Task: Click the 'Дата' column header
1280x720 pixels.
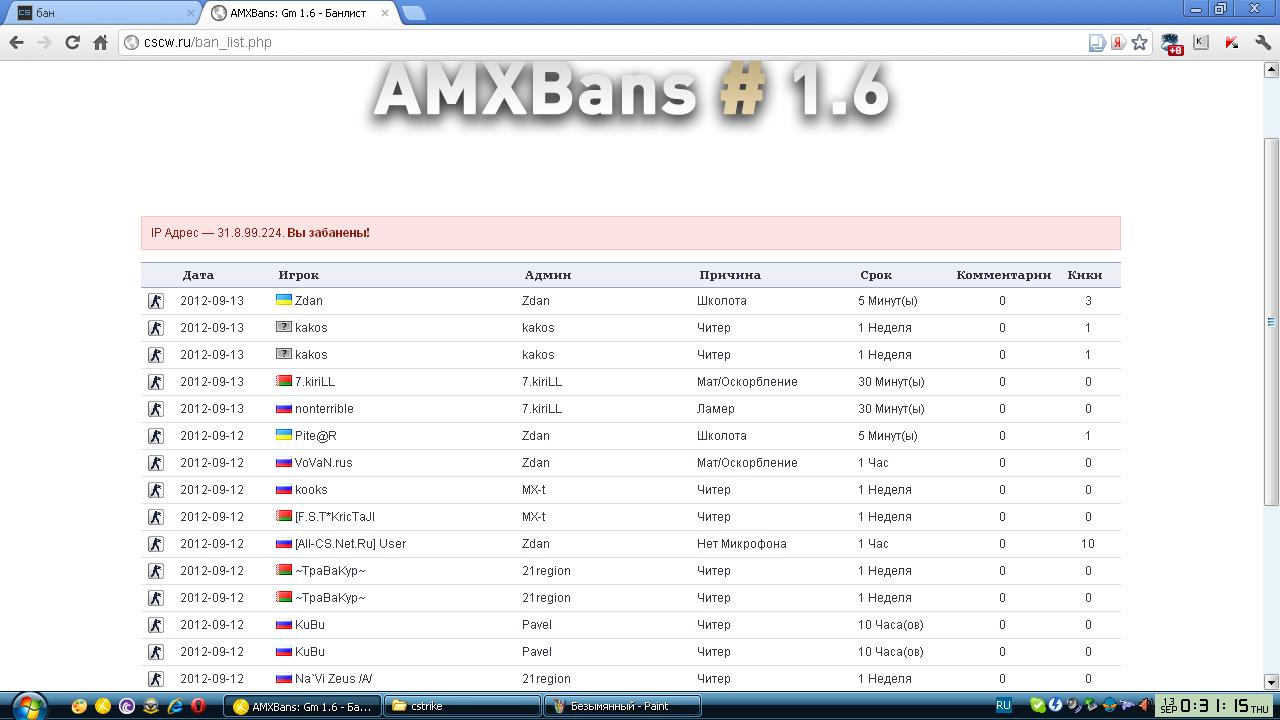Action: pyautogui.click(x=198, y=275)
